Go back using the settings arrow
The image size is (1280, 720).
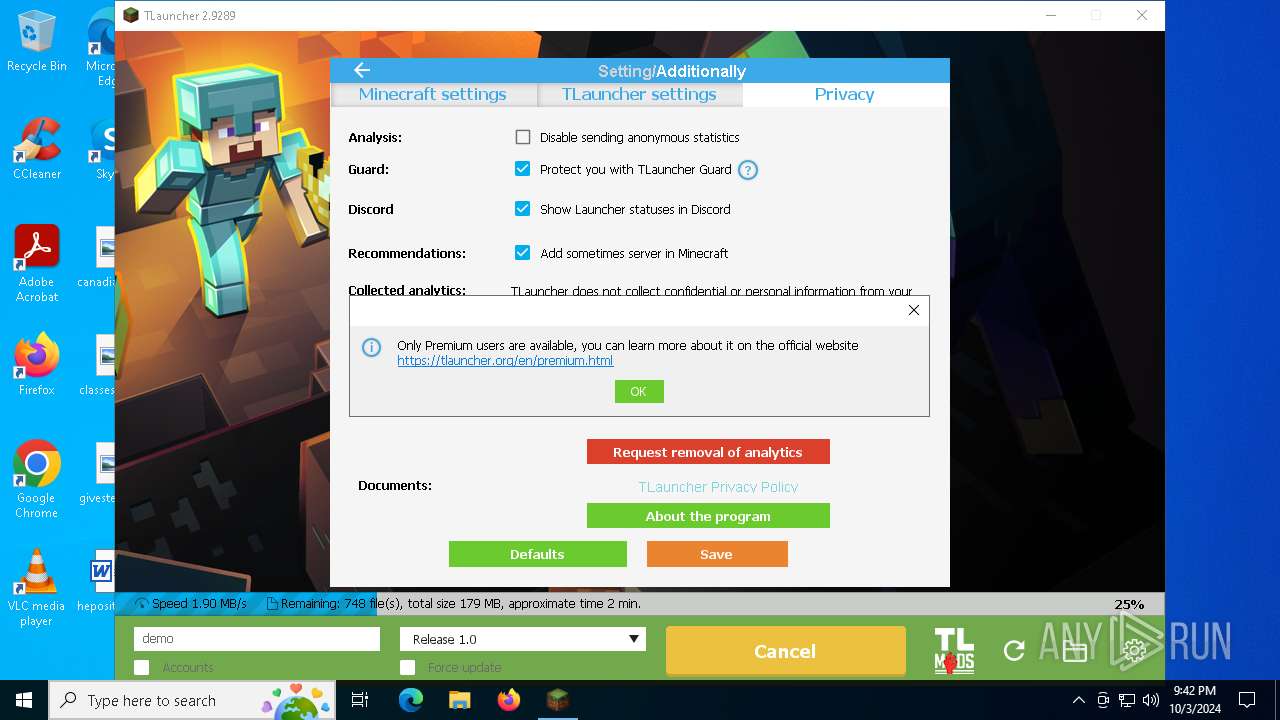pos(362,70)
